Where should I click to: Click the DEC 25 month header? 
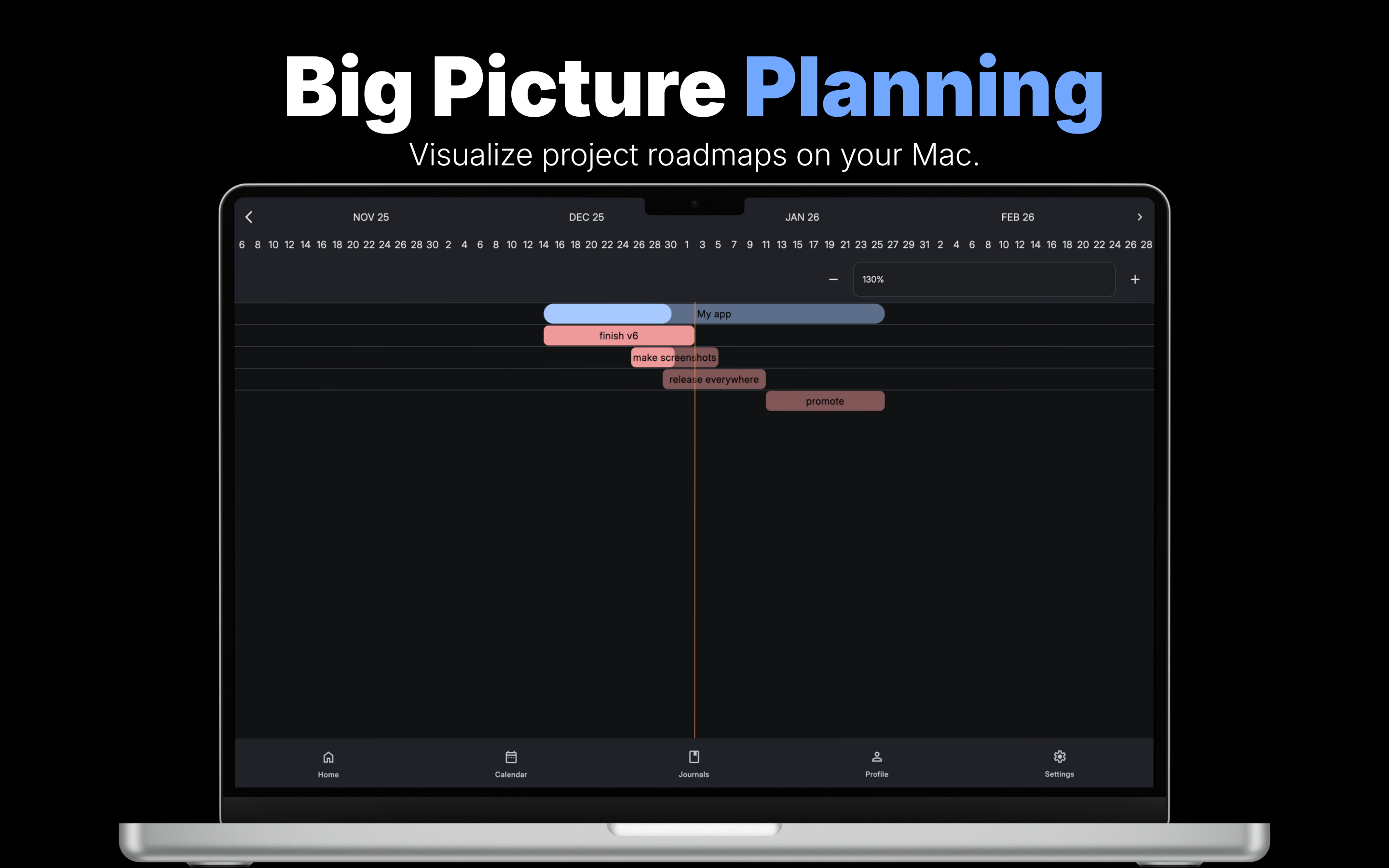586,217
